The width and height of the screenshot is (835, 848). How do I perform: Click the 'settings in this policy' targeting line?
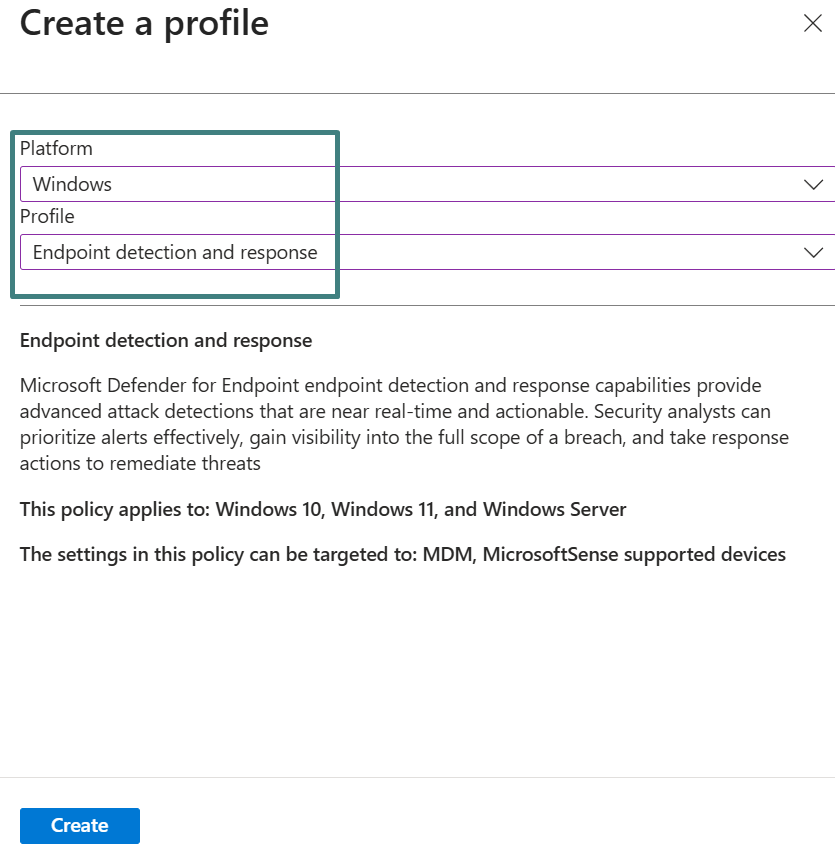[402, 554]
